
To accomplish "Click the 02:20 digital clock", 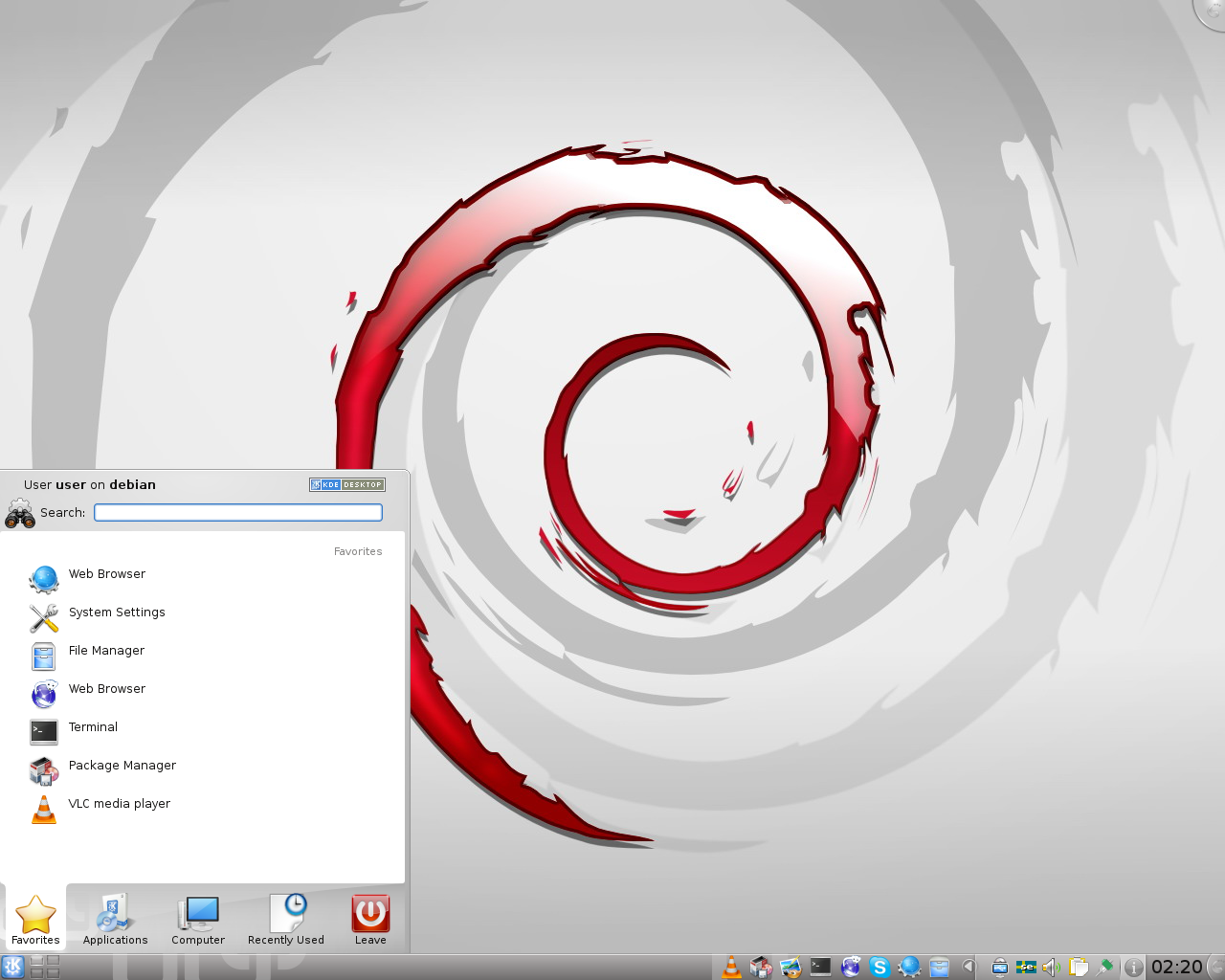I will pos(1176,967).
